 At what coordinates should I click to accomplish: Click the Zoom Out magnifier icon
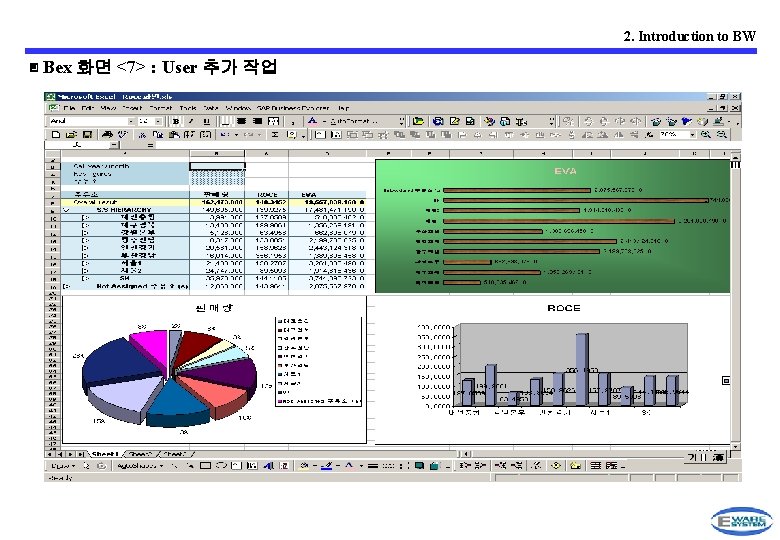tap(722, 134)
